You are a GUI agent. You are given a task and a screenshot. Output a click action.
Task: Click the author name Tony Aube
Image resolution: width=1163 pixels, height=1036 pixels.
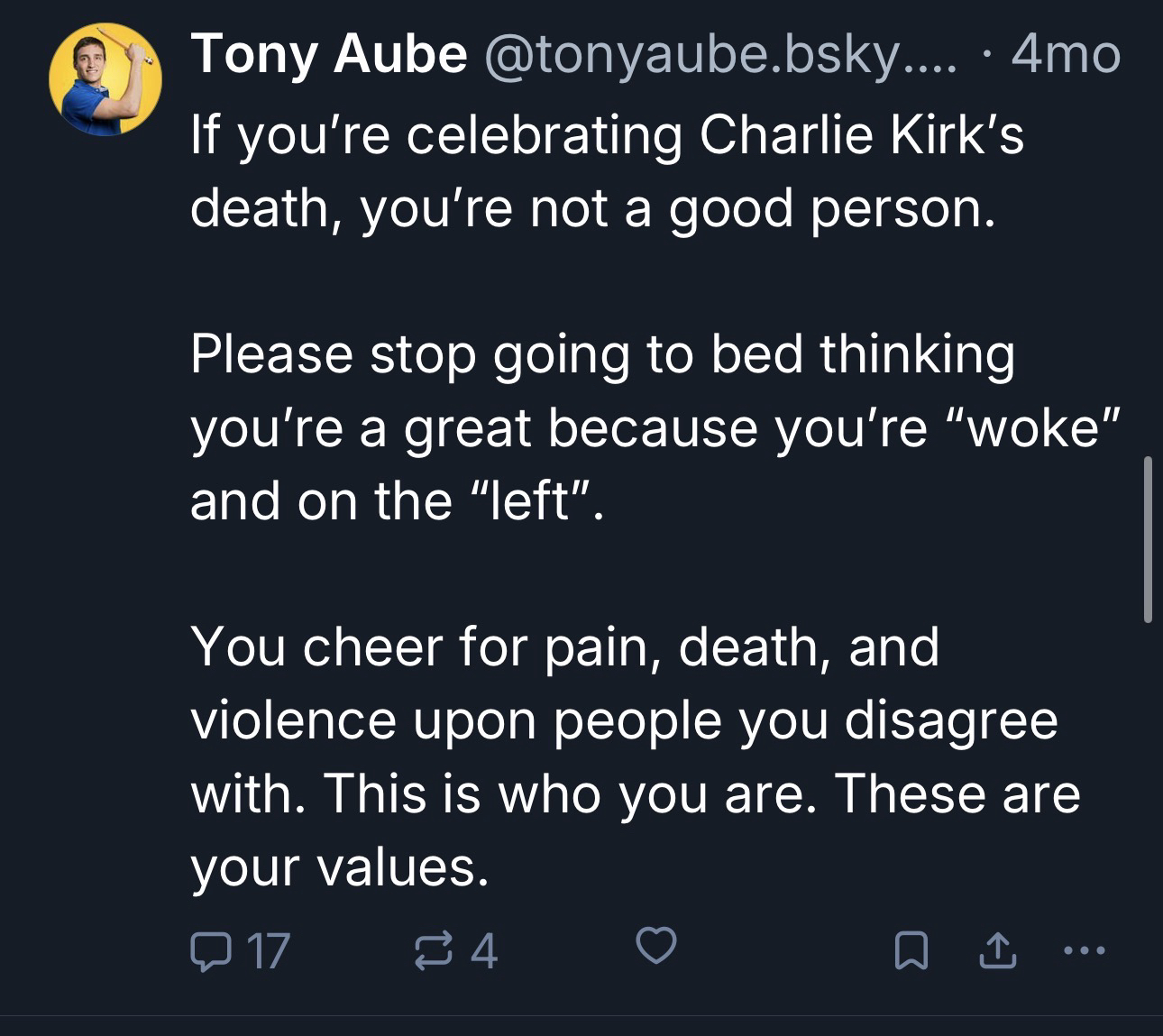[x=328, y=55]
